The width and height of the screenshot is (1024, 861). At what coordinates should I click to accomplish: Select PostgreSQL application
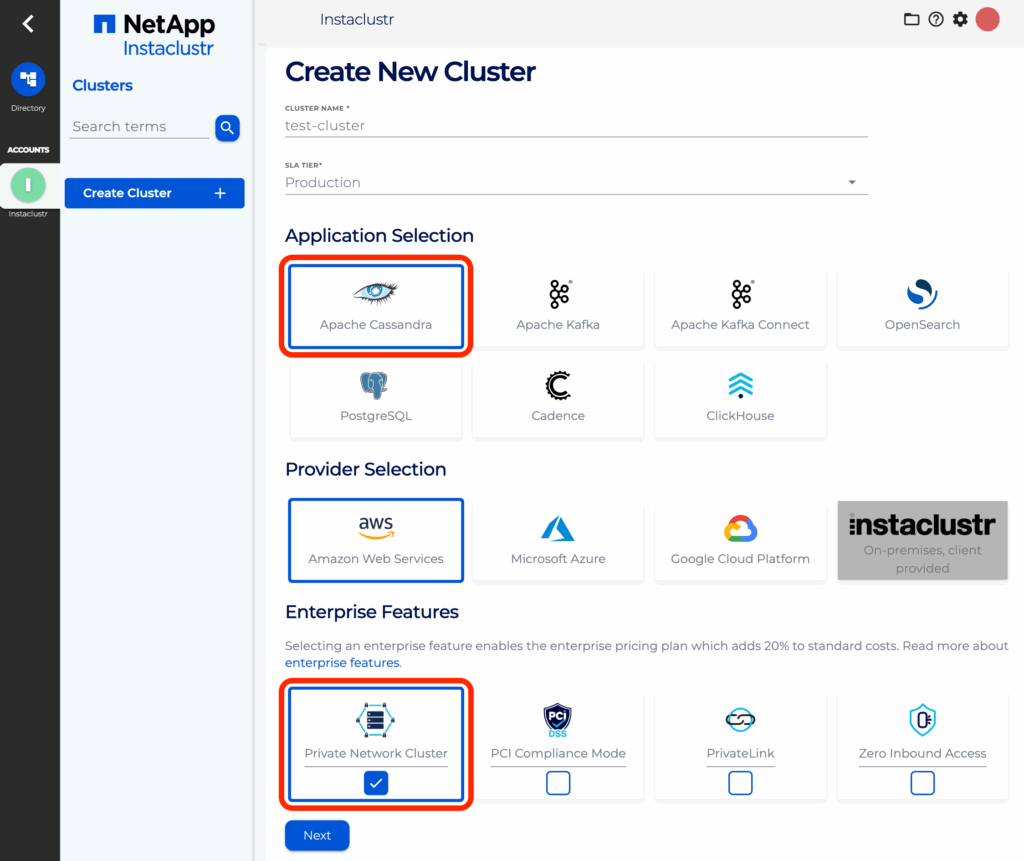[x=375, y=399]
